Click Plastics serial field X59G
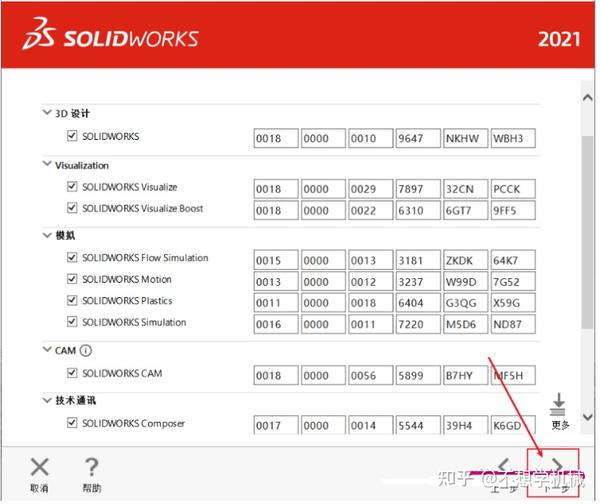Image resolution: width=600 pixels, height=504 pixels. coord(513,303)
